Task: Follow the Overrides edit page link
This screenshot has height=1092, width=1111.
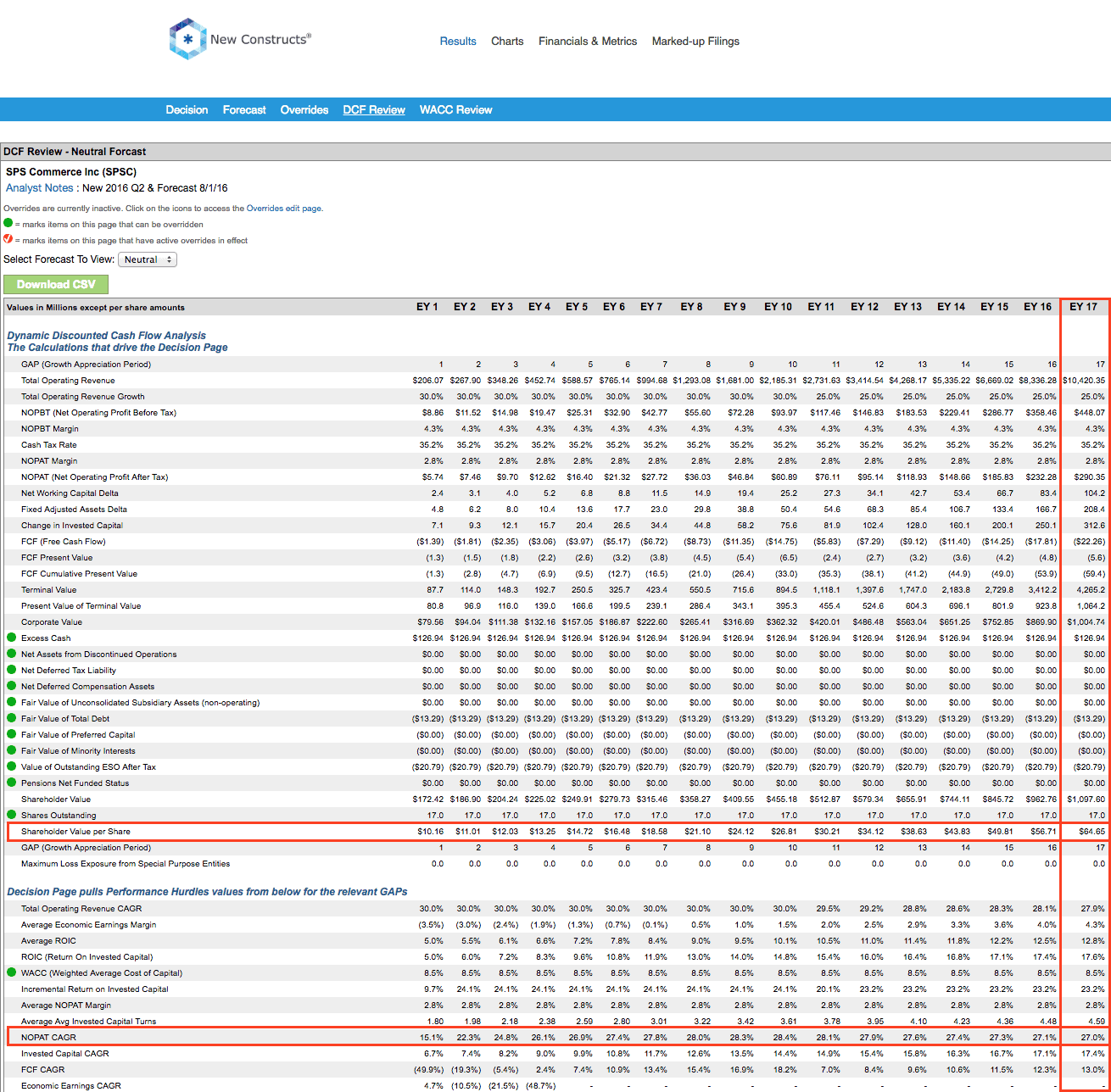Action: (283, 209)
